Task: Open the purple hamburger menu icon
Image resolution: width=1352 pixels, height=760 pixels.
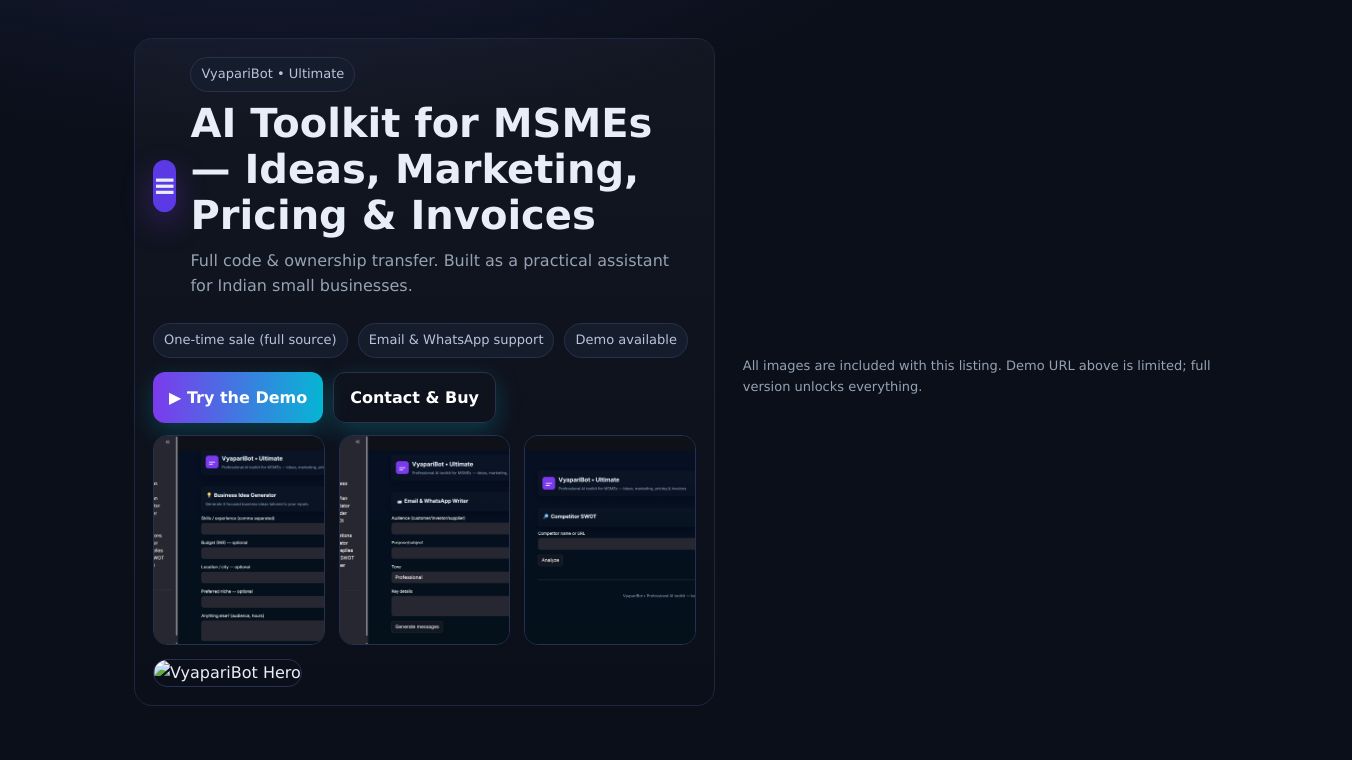Action: 164,186
